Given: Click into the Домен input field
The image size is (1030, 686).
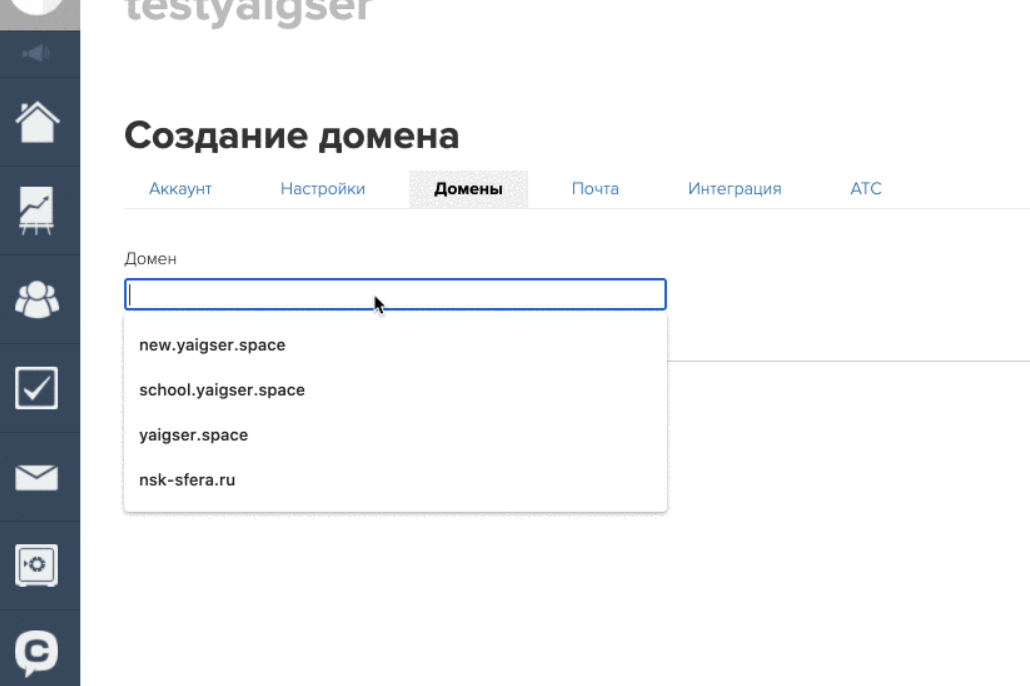Looking at the screenshot, I should click(x=395, y=294).
